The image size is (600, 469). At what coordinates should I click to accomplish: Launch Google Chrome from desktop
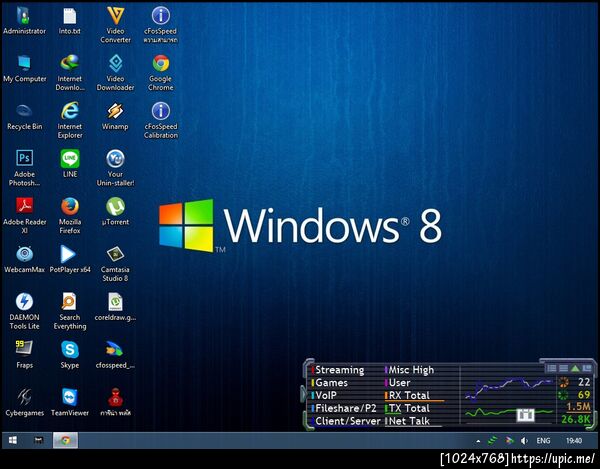pyautogui.click(x=161, y=73)
